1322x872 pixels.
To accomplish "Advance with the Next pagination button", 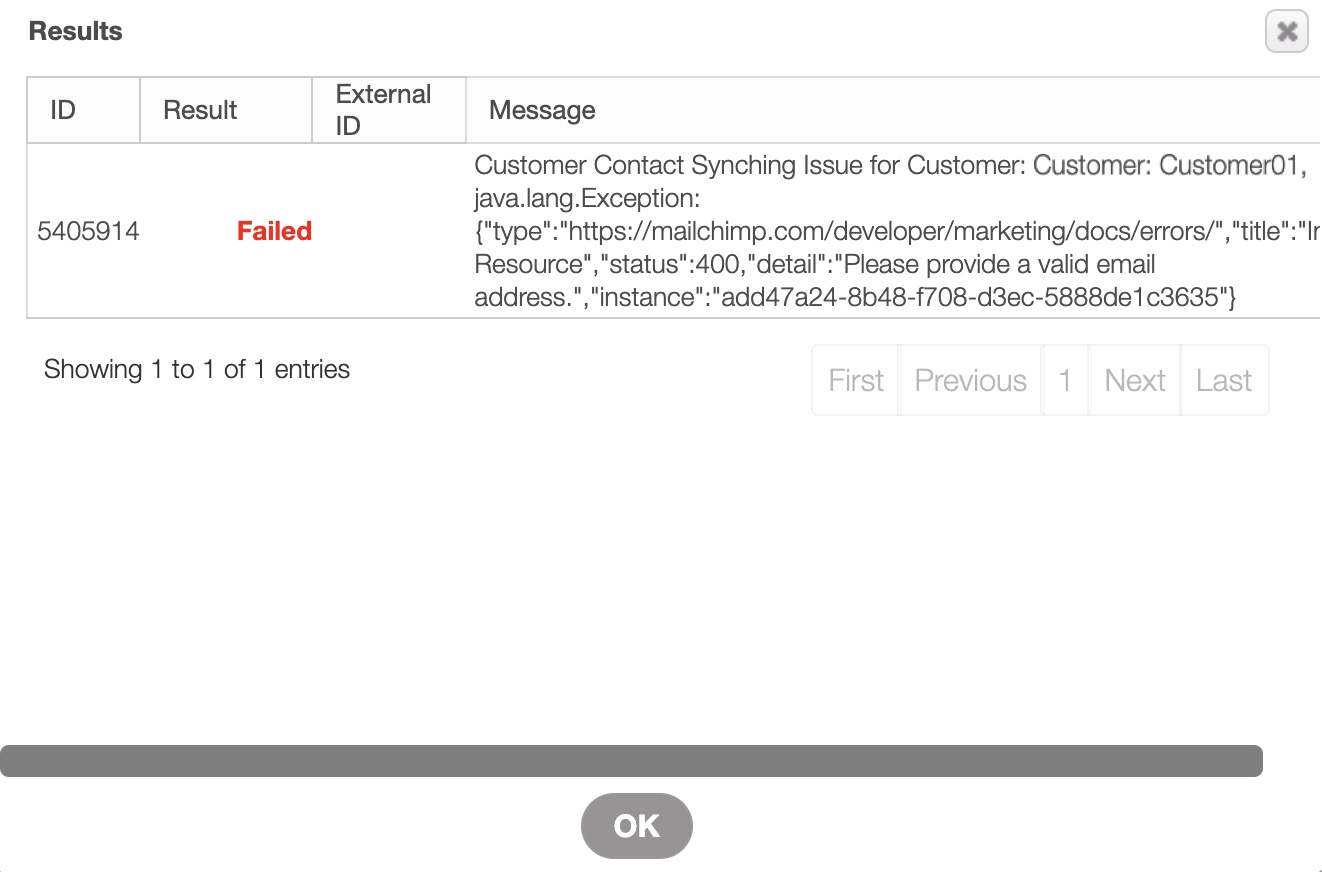I will pyautogui.click(x=1135, y=380).
